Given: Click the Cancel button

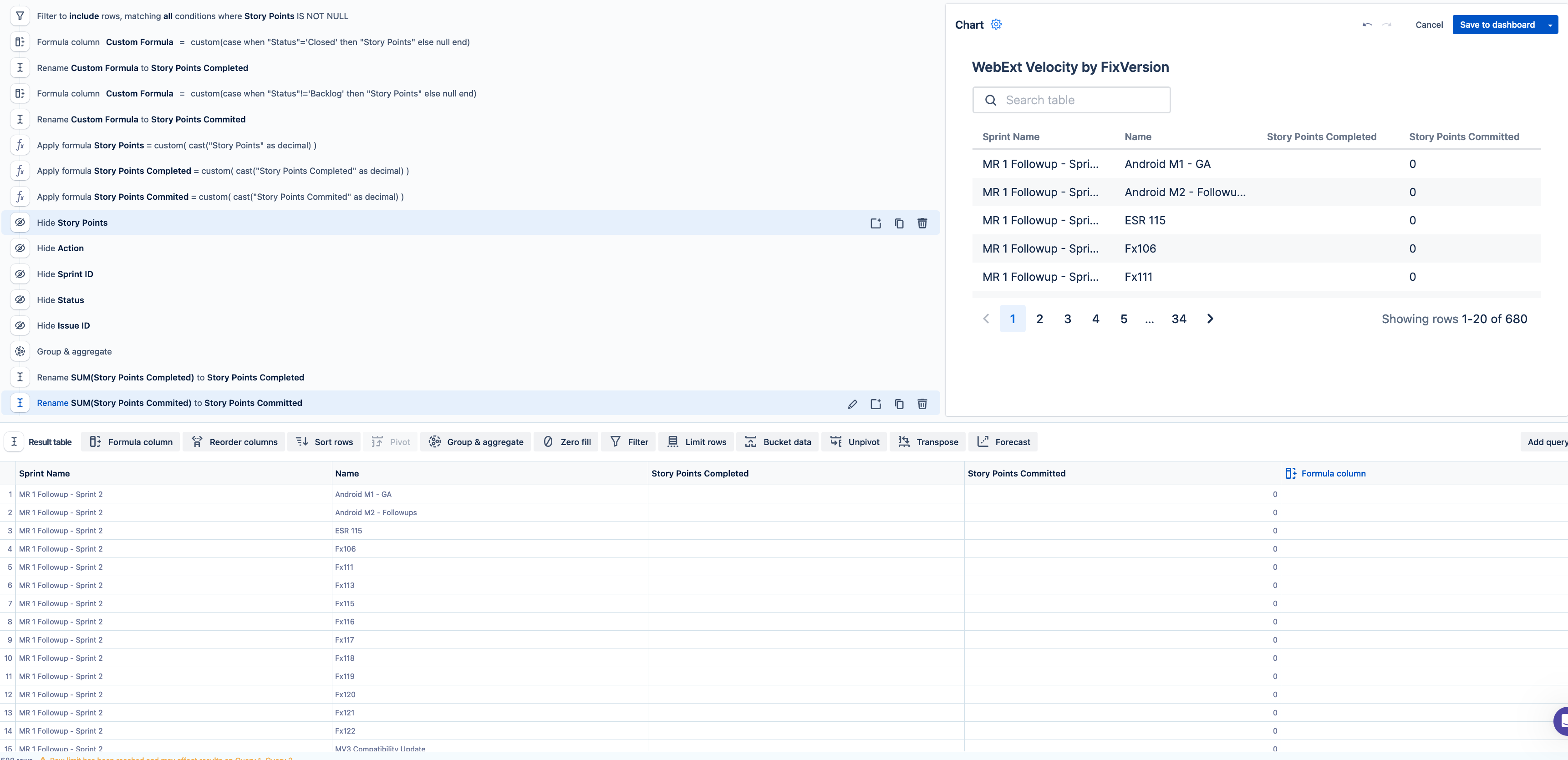Looking at the screenshot, I should [1429, 25].
